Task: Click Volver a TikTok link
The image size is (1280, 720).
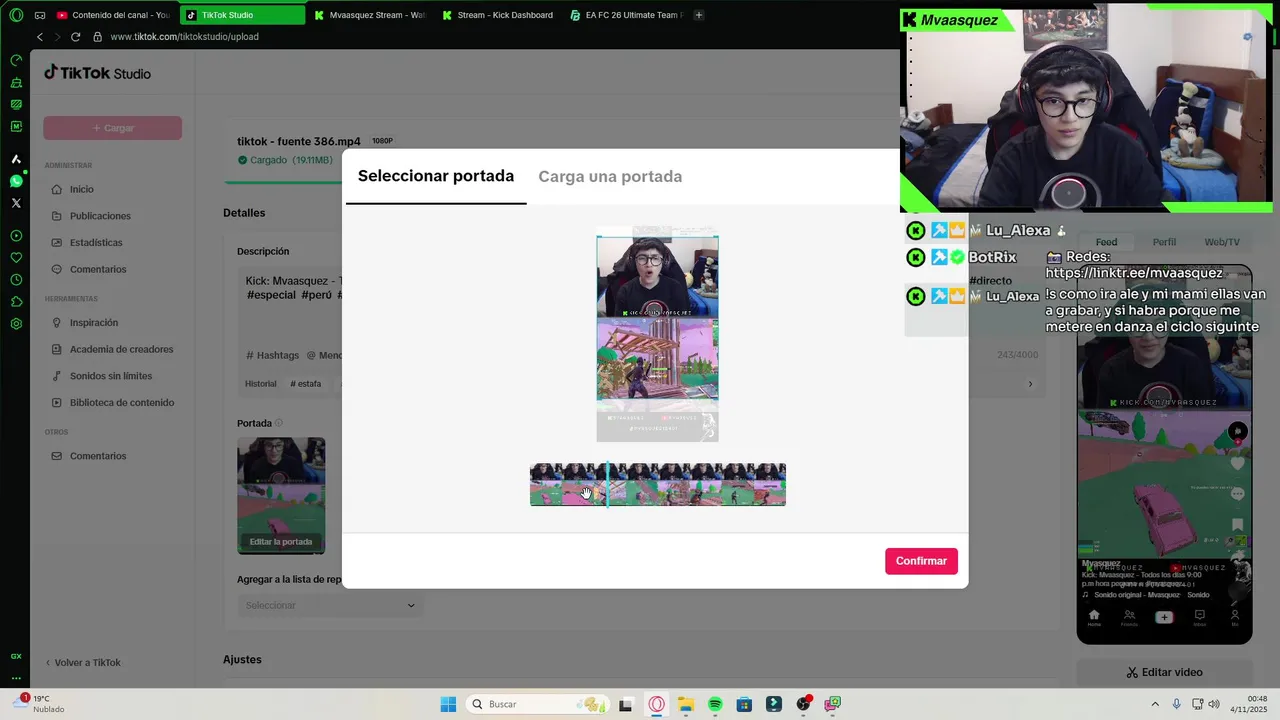Action: tap(84, 663)
